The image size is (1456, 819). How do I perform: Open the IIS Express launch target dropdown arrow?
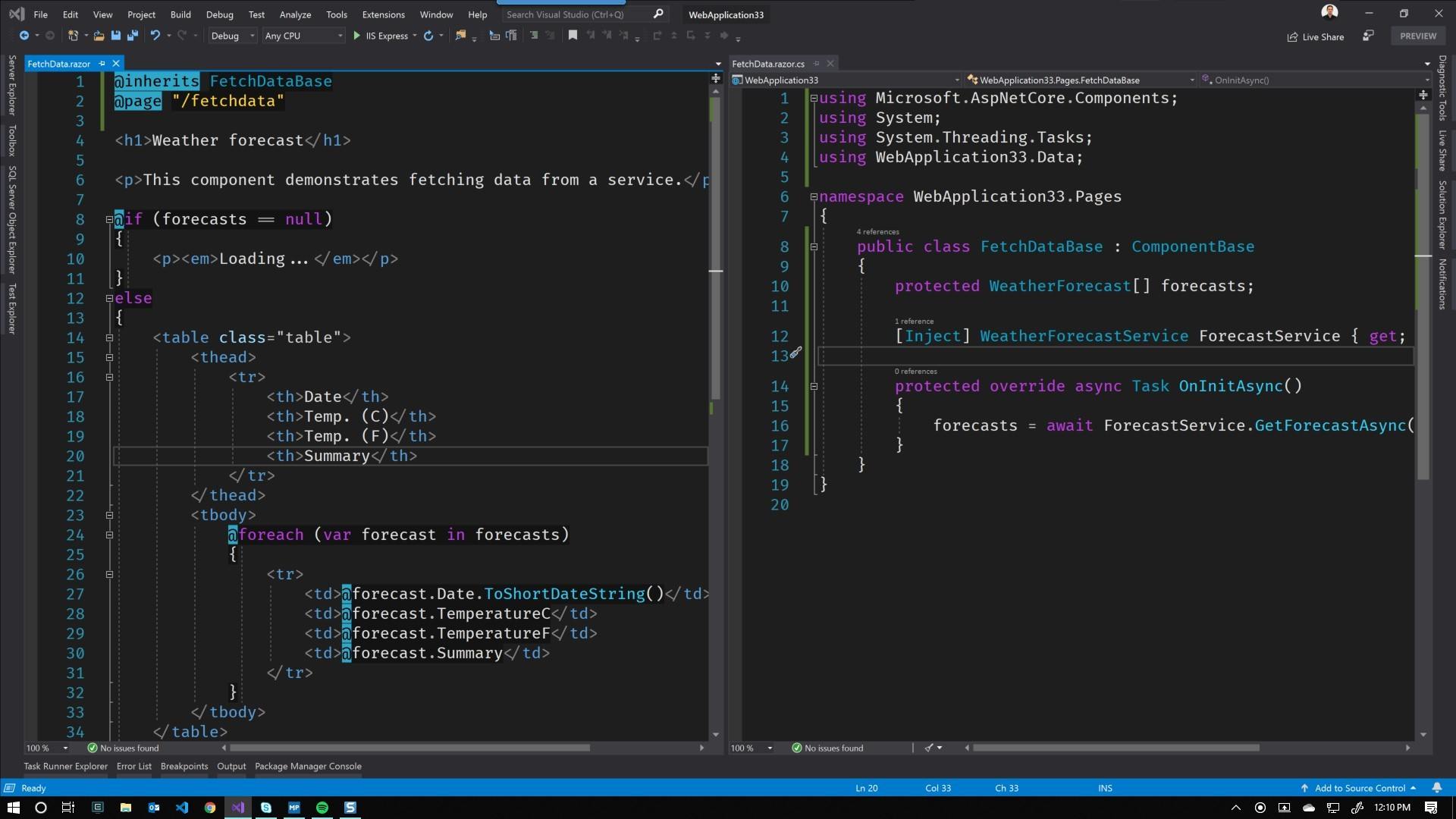tap(415, 36)
